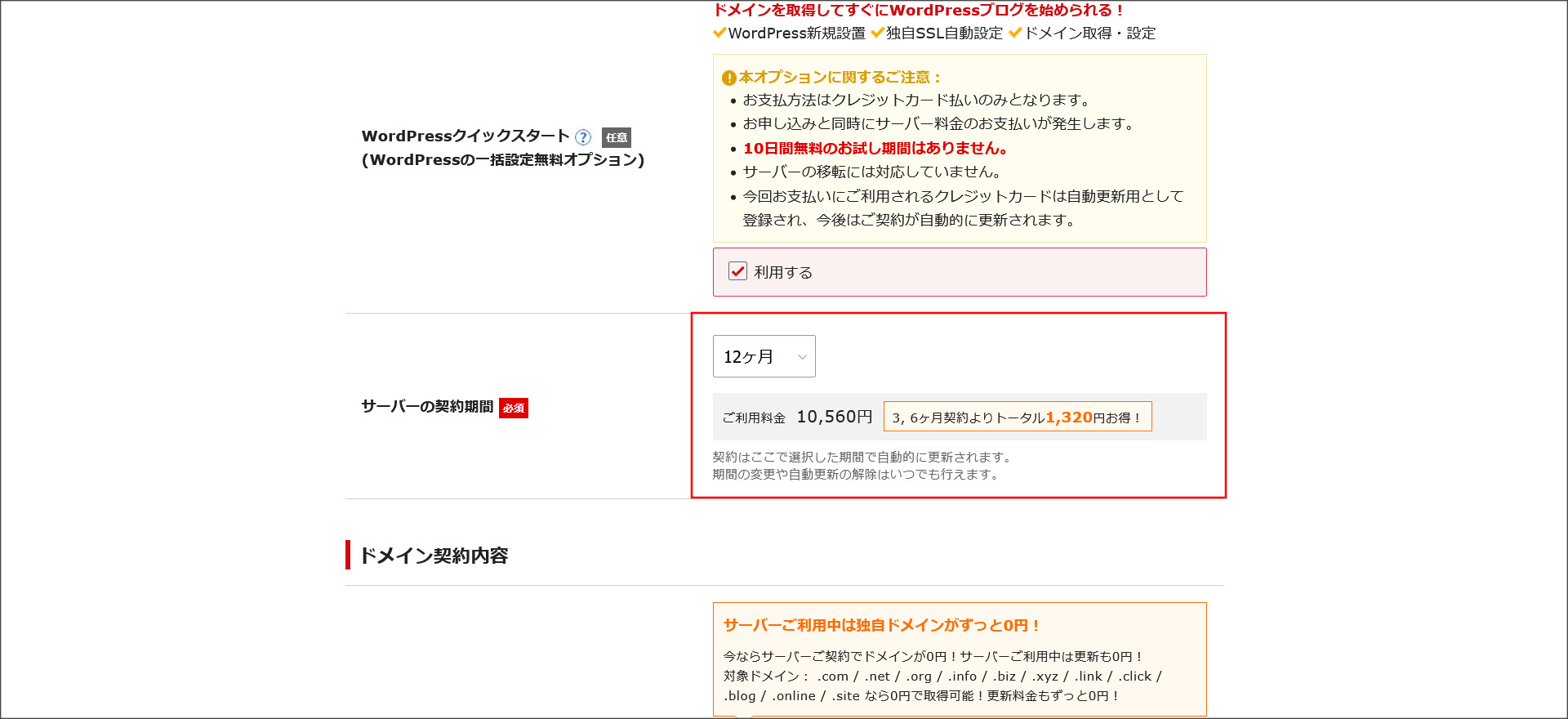Click the orange warning icon beside 本オプションに関するご注意

[728, 78]
